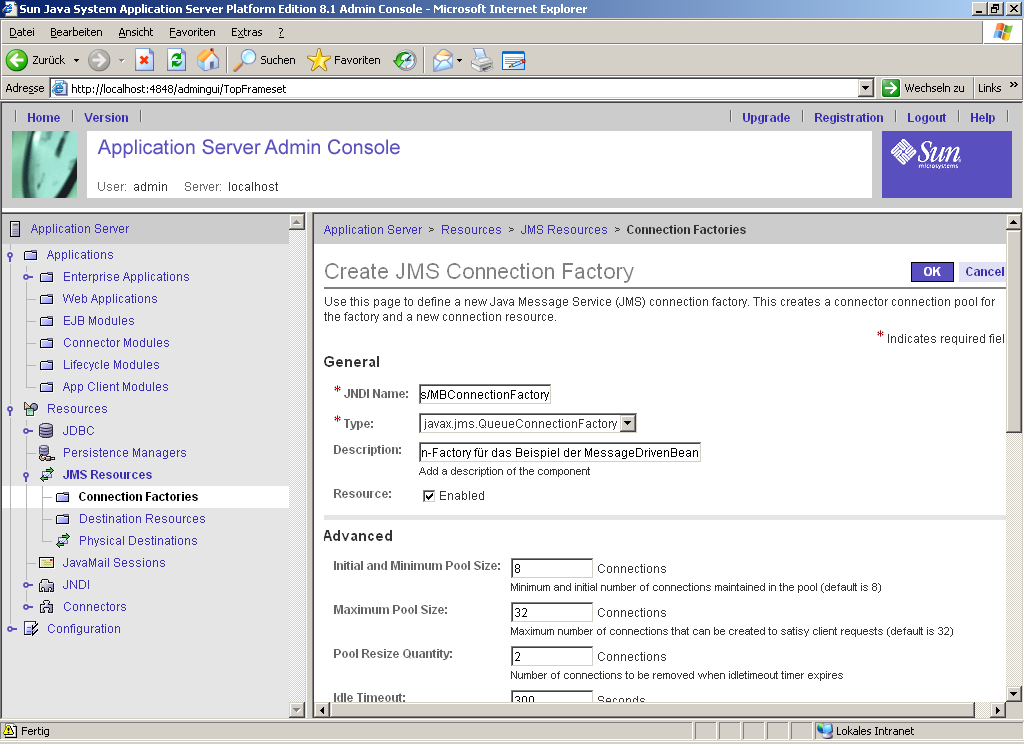Click the Help link in header
This screenshot has width=1024, height=744.
point(982,118)
